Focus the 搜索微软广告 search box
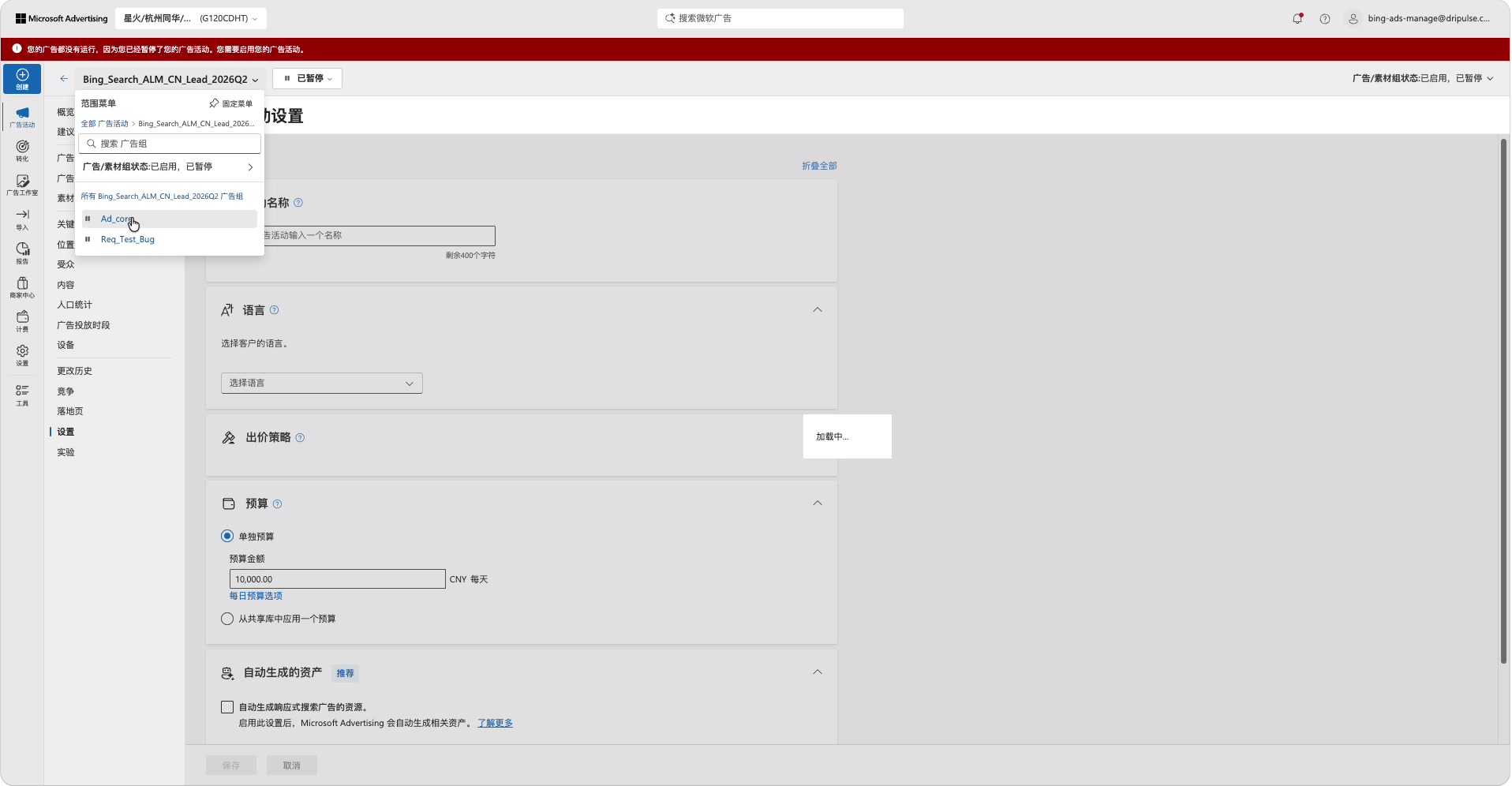The image size is (1512, 786). point(780,18)
